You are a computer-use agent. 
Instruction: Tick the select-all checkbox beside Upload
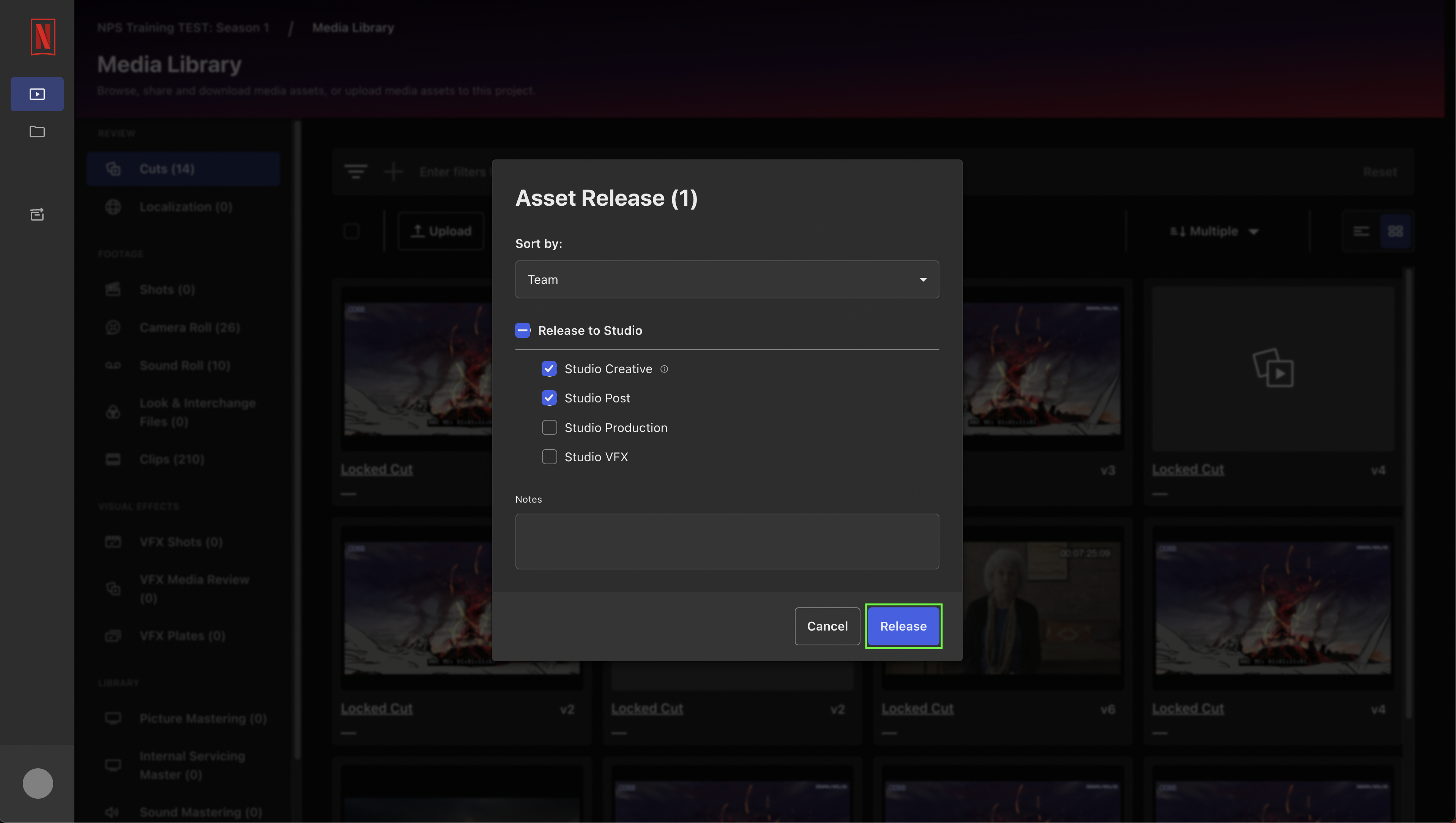coord(351,231)
